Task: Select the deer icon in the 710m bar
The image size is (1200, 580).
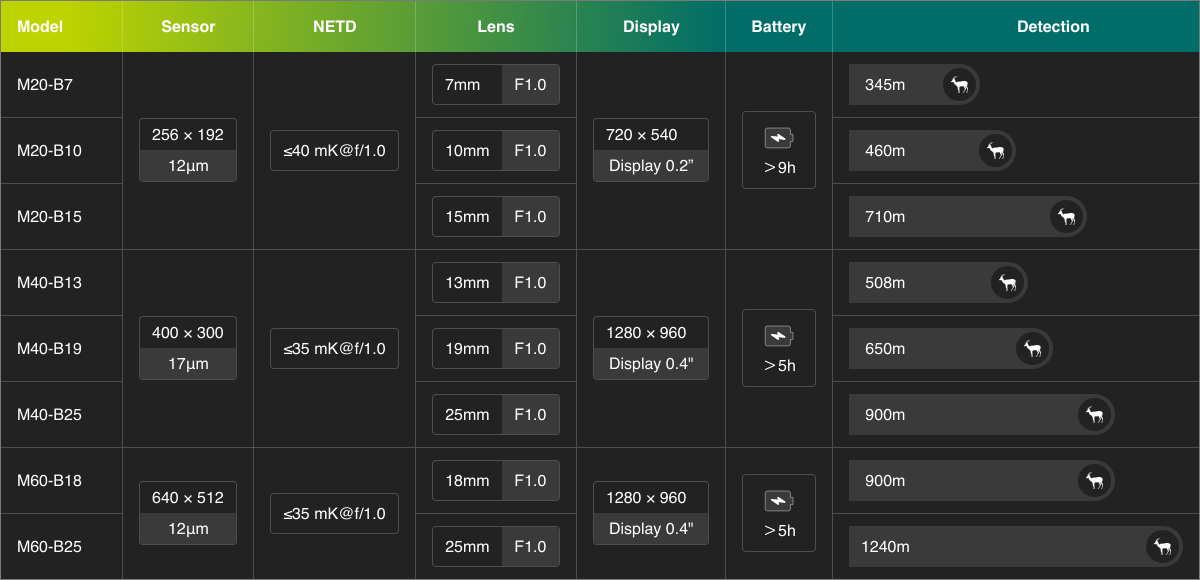Action: point(1067,217)
